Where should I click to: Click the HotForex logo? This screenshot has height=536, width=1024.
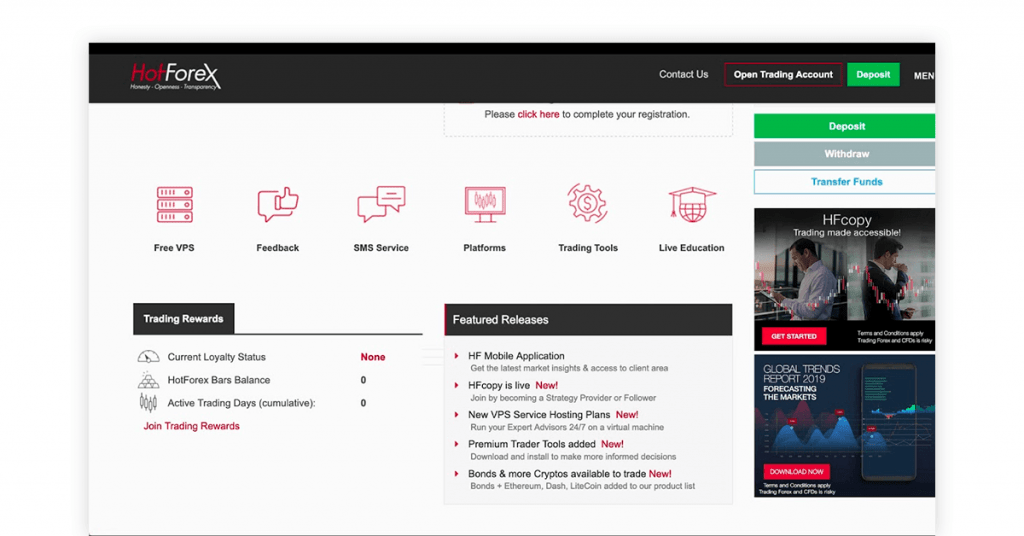[x=175, y=76]
